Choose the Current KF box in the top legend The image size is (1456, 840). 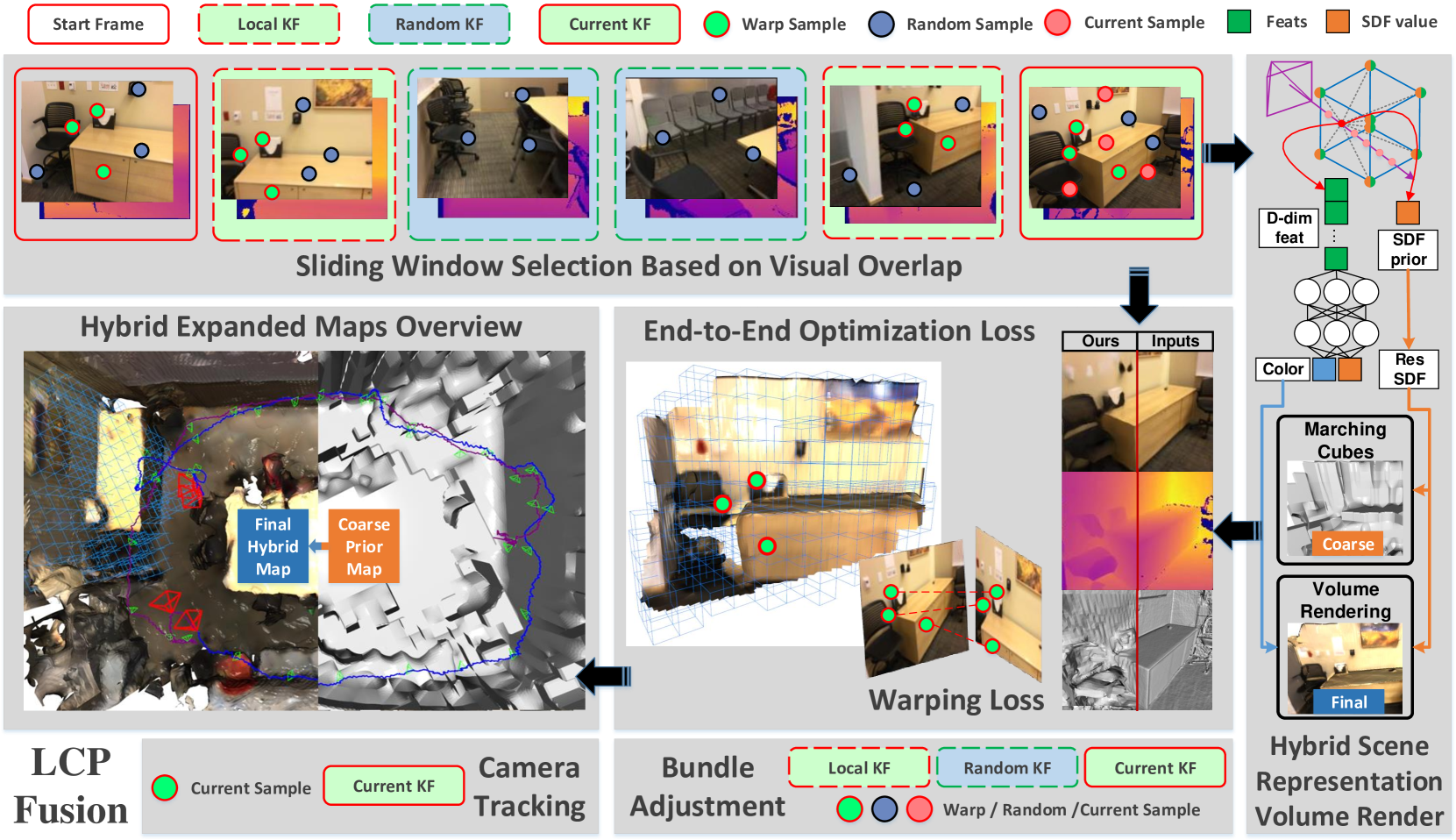pos(610,25)
